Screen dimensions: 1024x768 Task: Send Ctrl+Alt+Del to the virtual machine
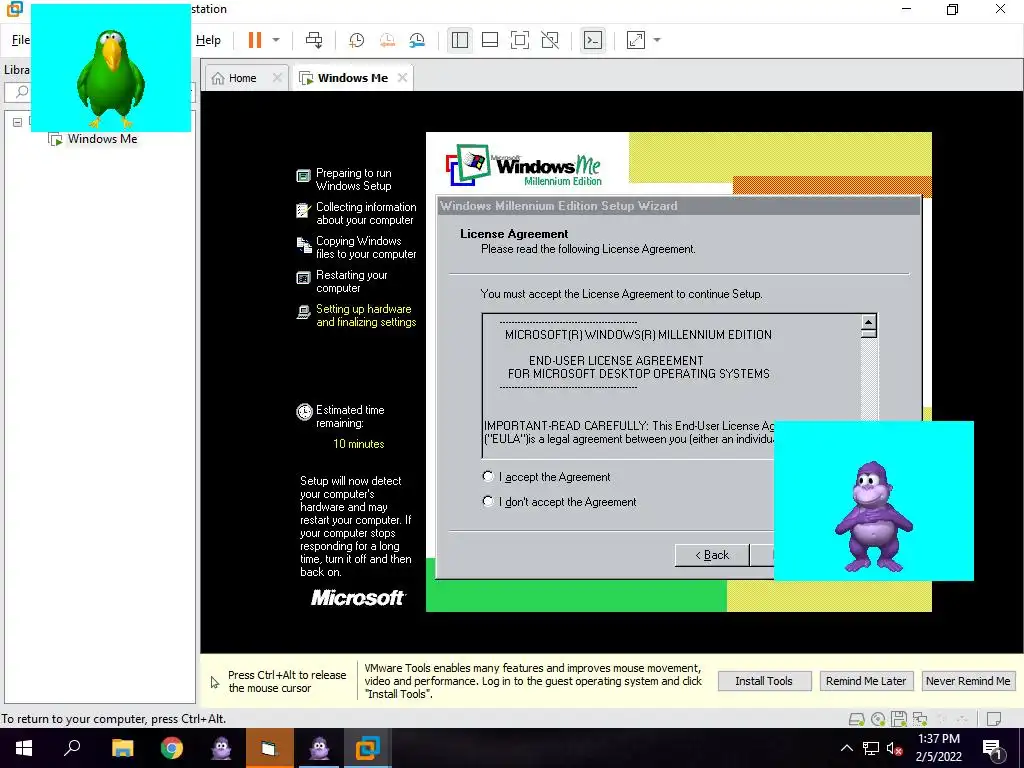tap(314, 40)
